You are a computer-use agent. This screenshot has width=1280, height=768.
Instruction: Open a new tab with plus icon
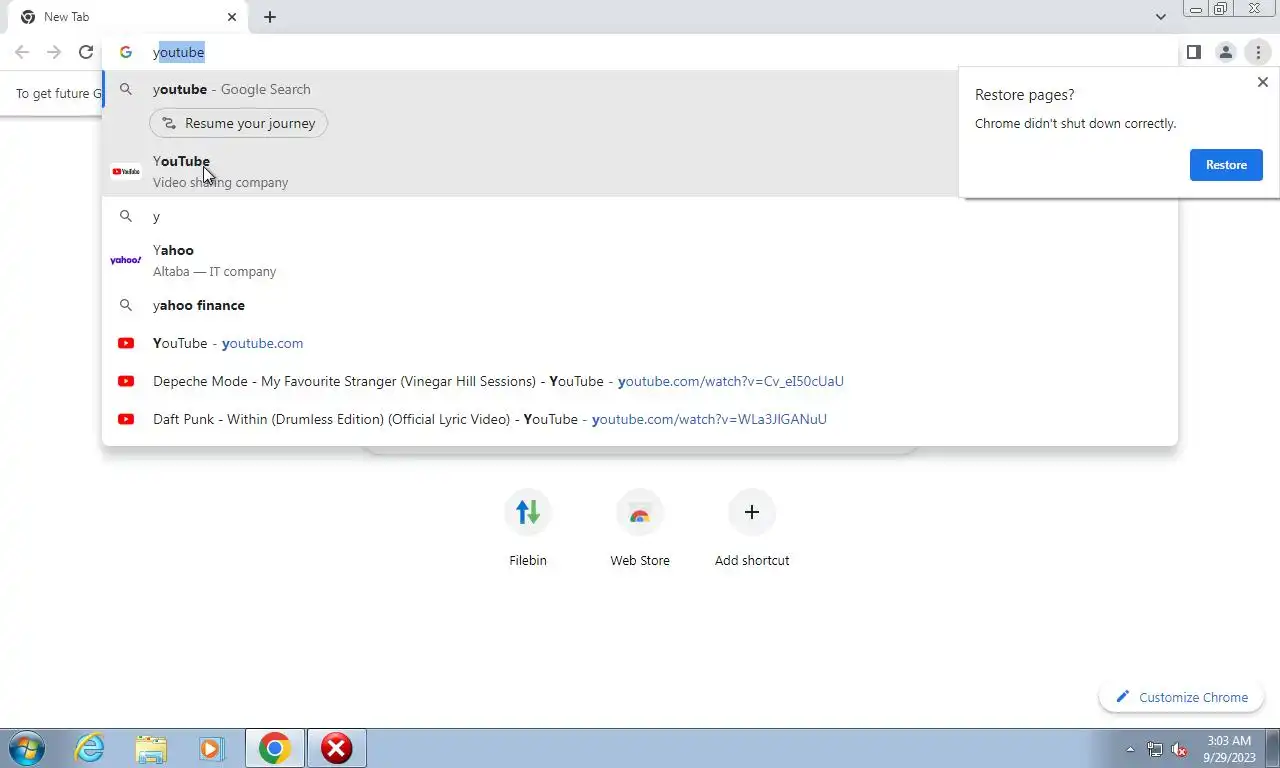coord(270,17)
